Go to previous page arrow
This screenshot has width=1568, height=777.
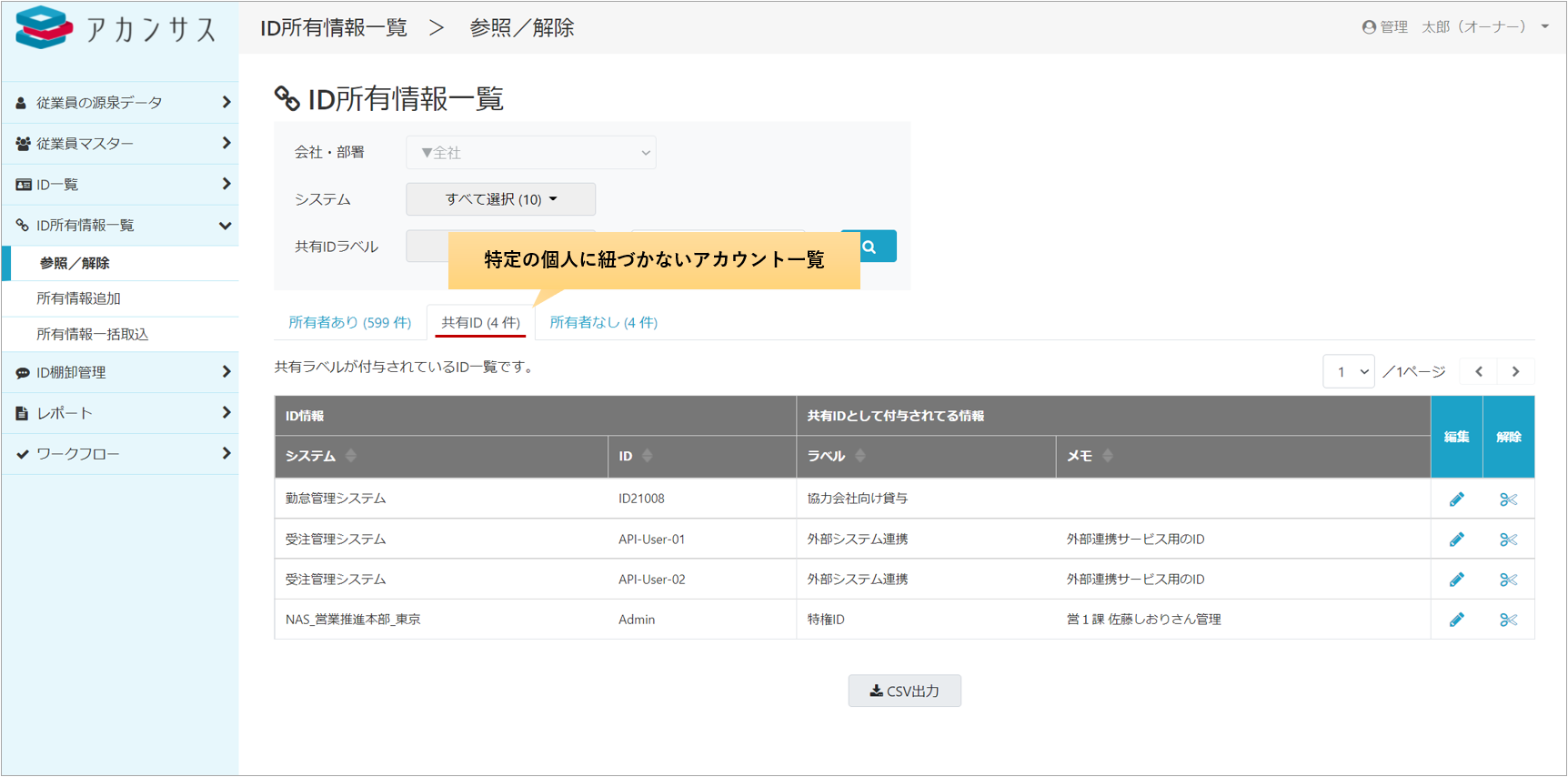click(1479, 371)
